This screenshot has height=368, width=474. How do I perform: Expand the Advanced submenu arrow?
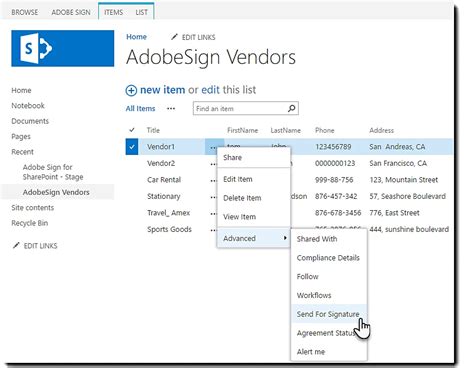[x=285, y=238]
